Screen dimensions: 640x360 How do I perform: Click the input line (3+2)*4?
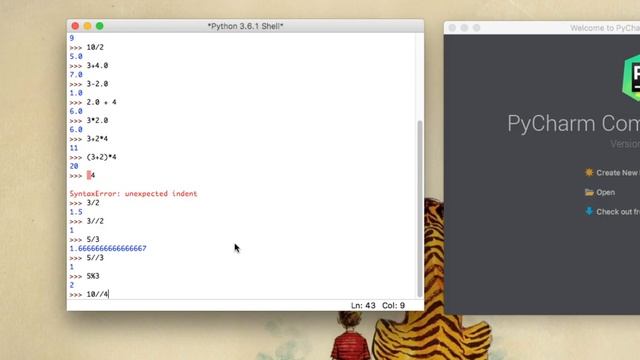101,157
